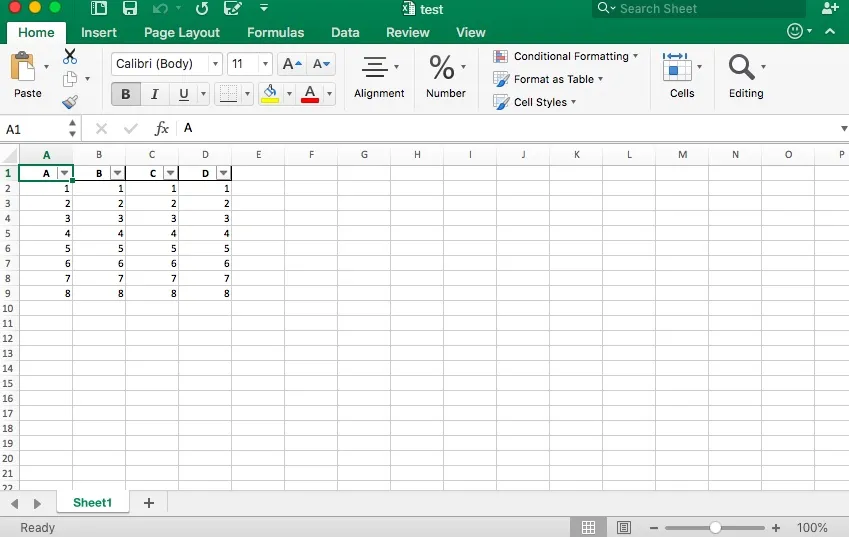The image size is (849, 537).
Task: Click the fx insert function icon
Action: point(161,128)
